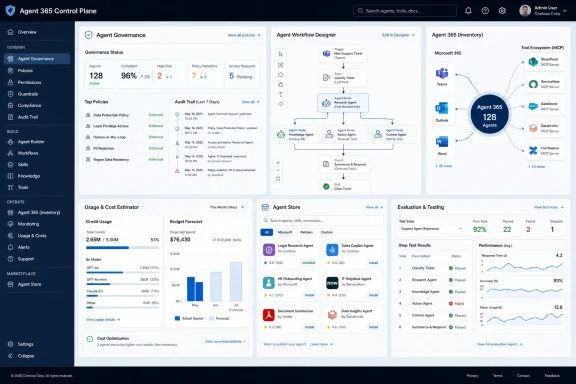Click the Word app icon in the inventory
This screenshot has width=576, height=384.
(x=442, y=142)
